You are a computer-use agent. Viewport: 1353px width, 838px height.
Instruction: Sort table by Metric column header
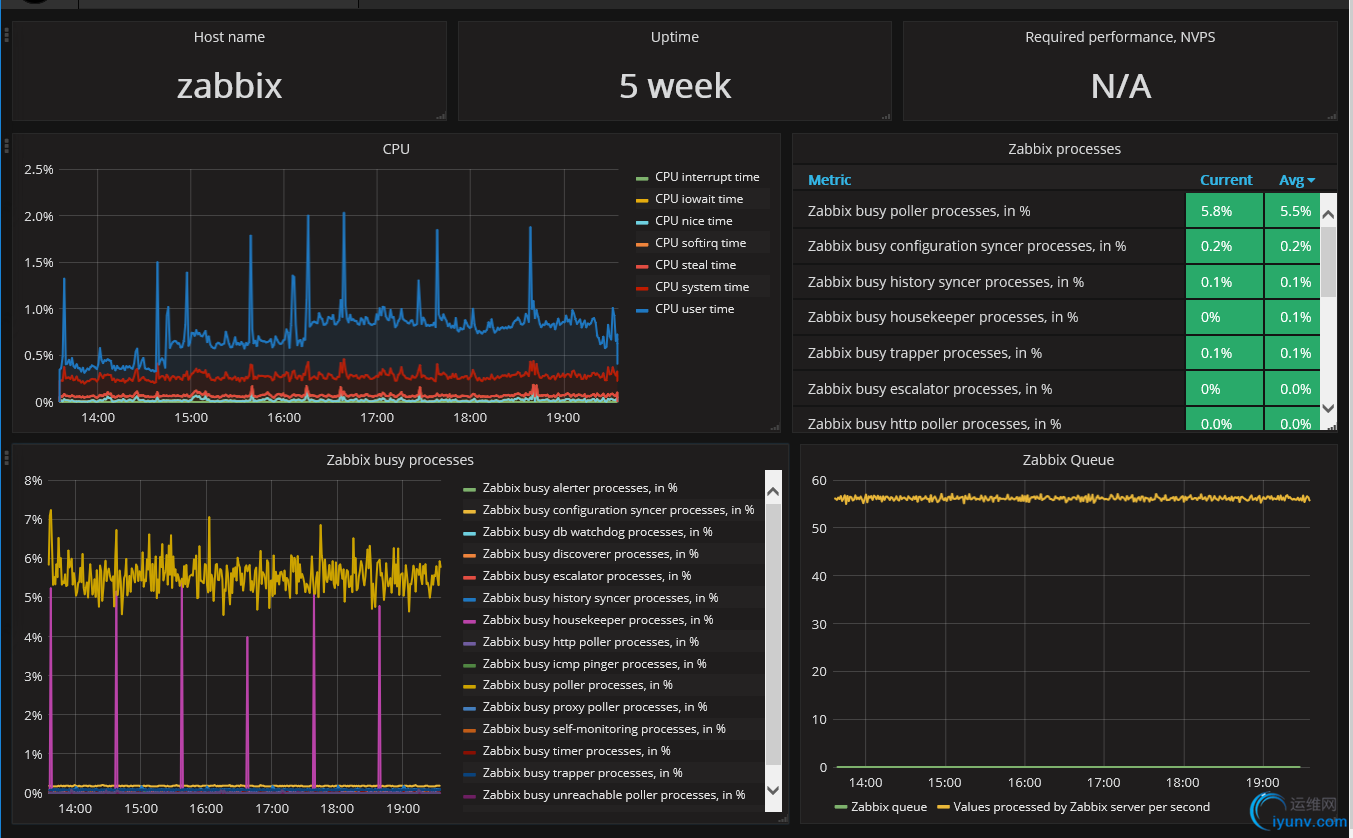pyautogui.click(x=830, y=180)
